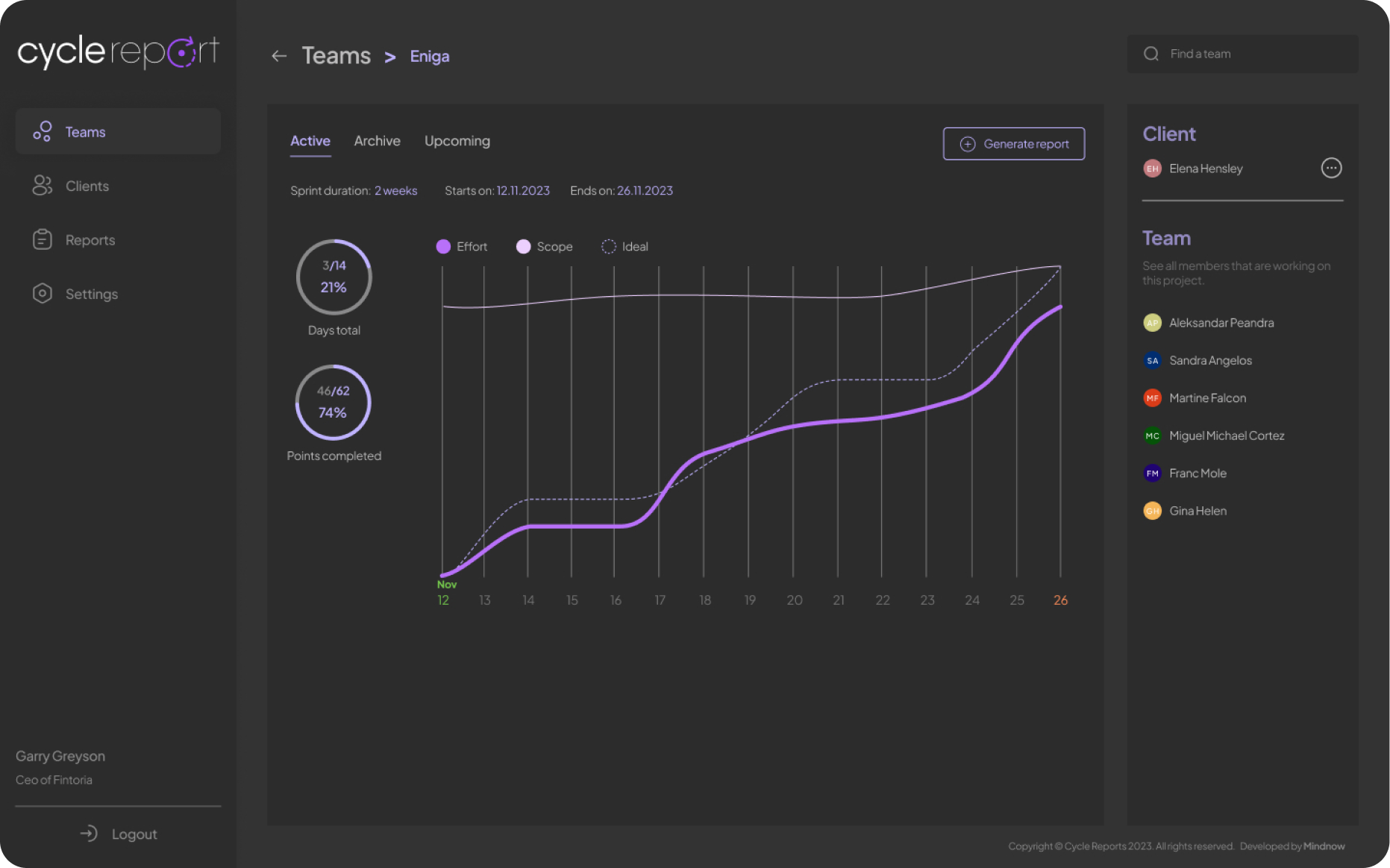Toggle the Ideal line legend indicator
1390x868 pixels.
tap(608, 246)
